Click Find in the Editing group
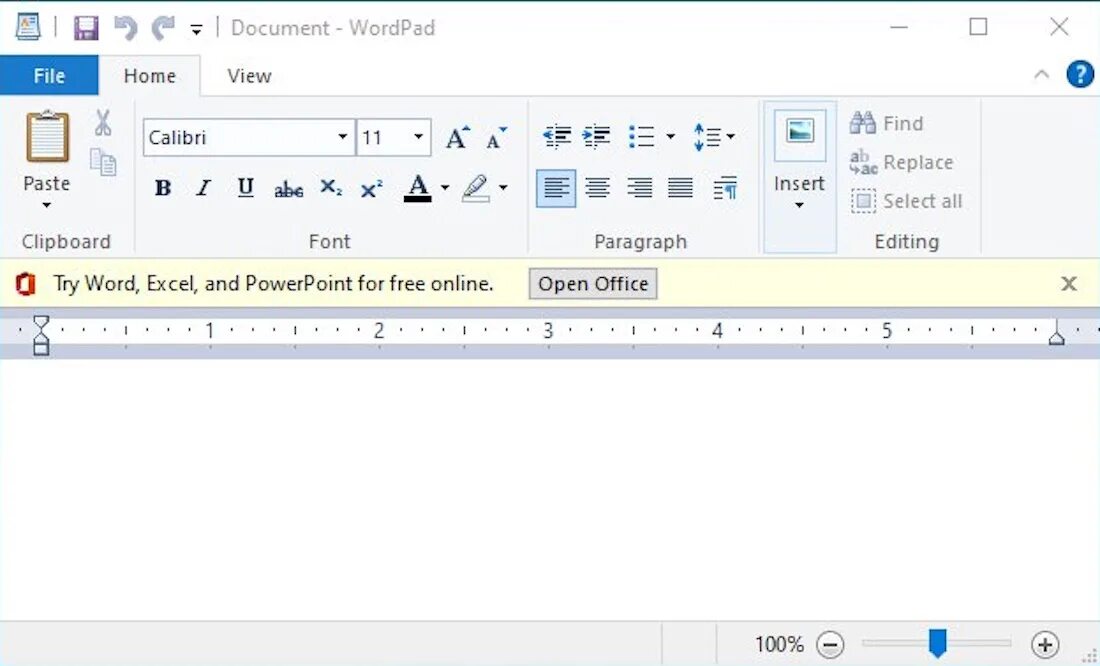Screen dimensions: 1100x666 point(887,124)
